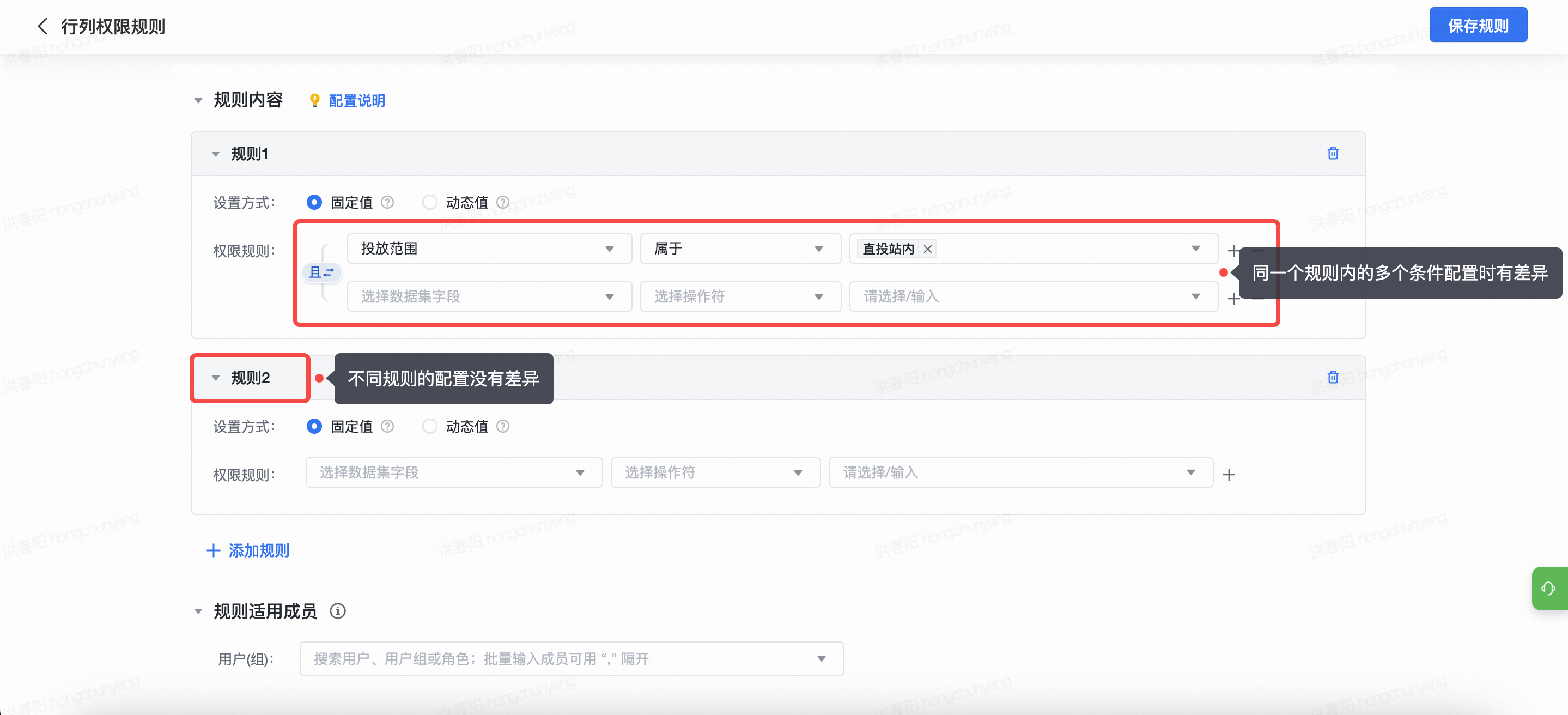Toggle the 且 logic operator switch

322,272
